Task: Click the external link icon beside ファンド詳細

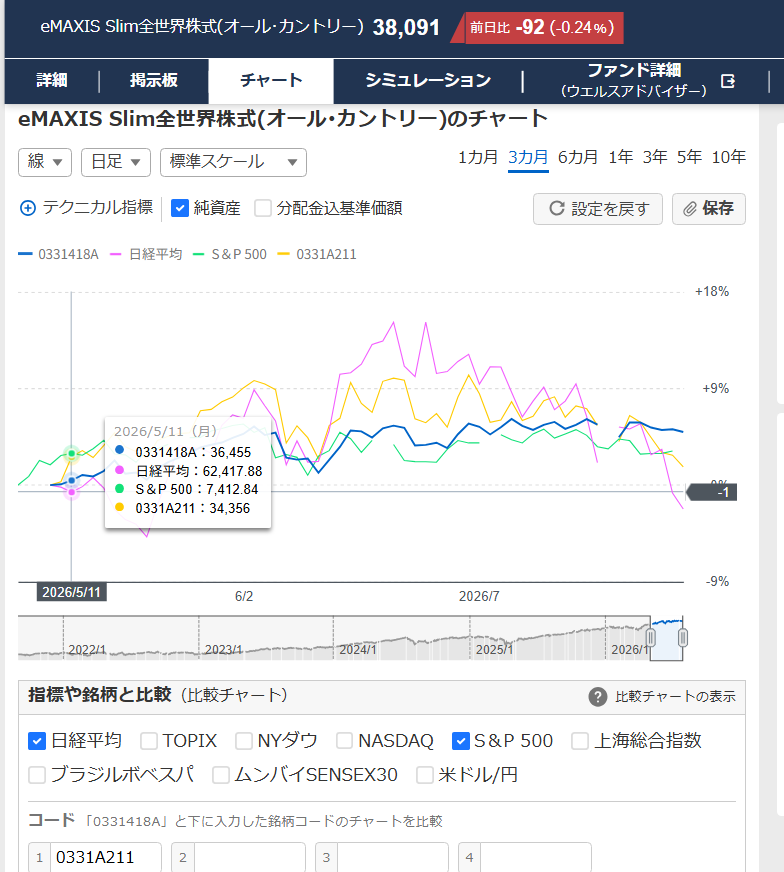Action: point(727,81)
